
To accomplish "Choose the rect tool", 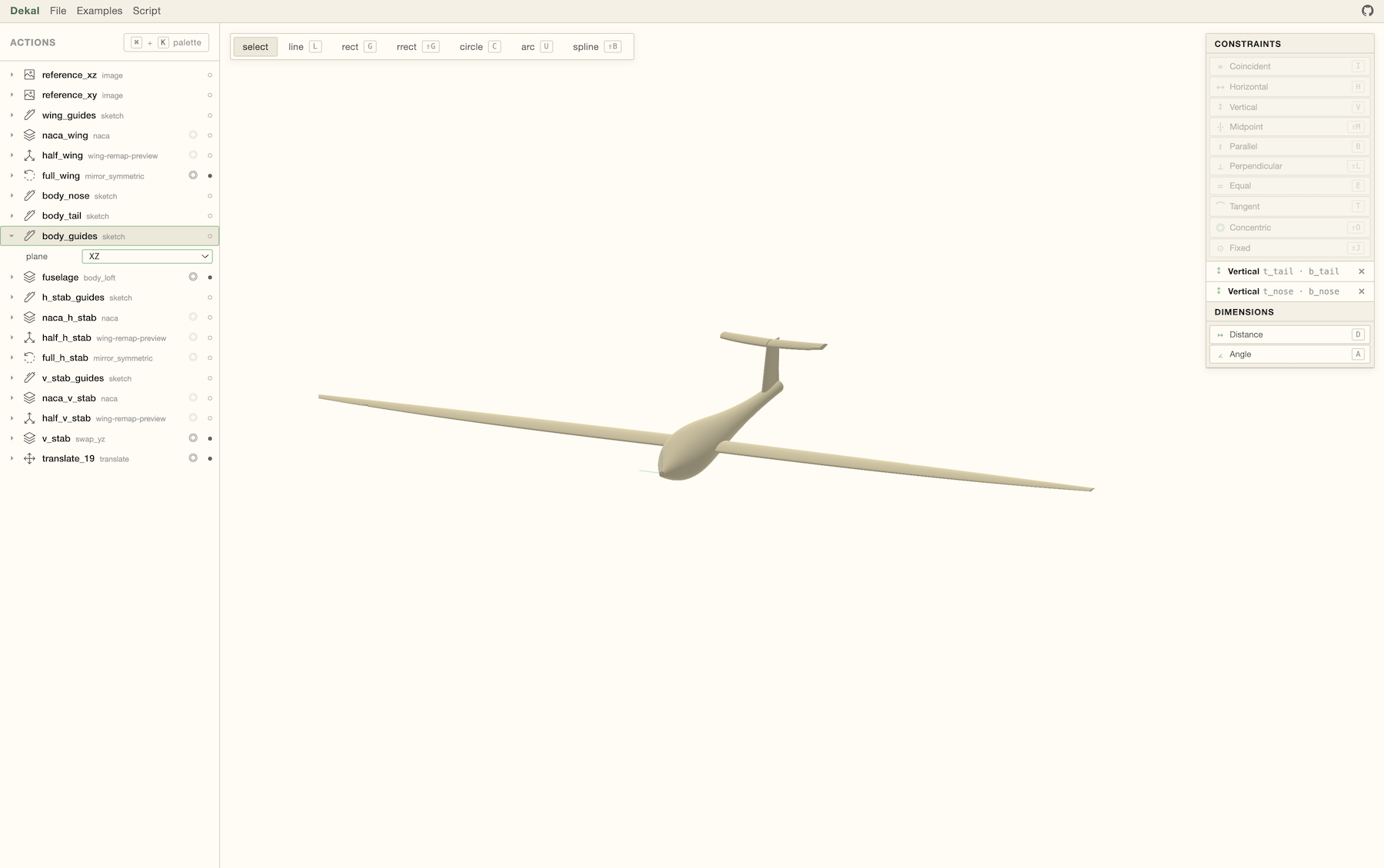I will click(x=359, y=47).
